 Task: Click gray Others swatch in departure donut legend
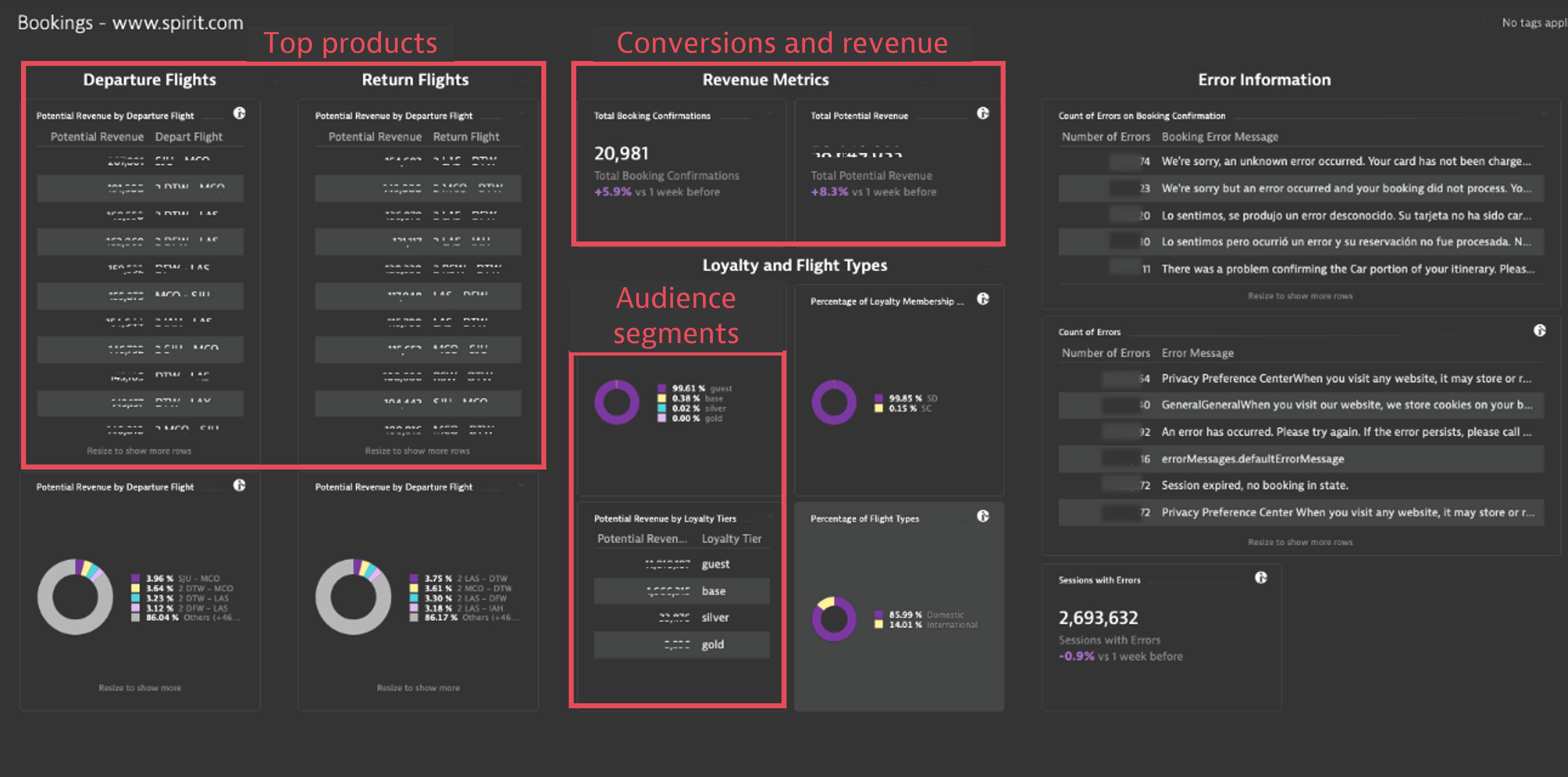[x=135, y=618]
